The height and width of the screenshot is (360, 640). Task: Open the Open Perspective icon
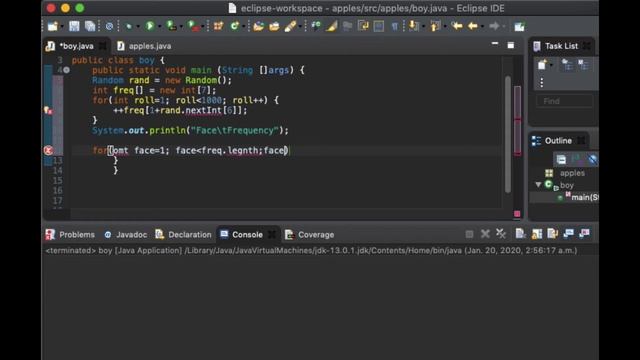click(519, 27)
